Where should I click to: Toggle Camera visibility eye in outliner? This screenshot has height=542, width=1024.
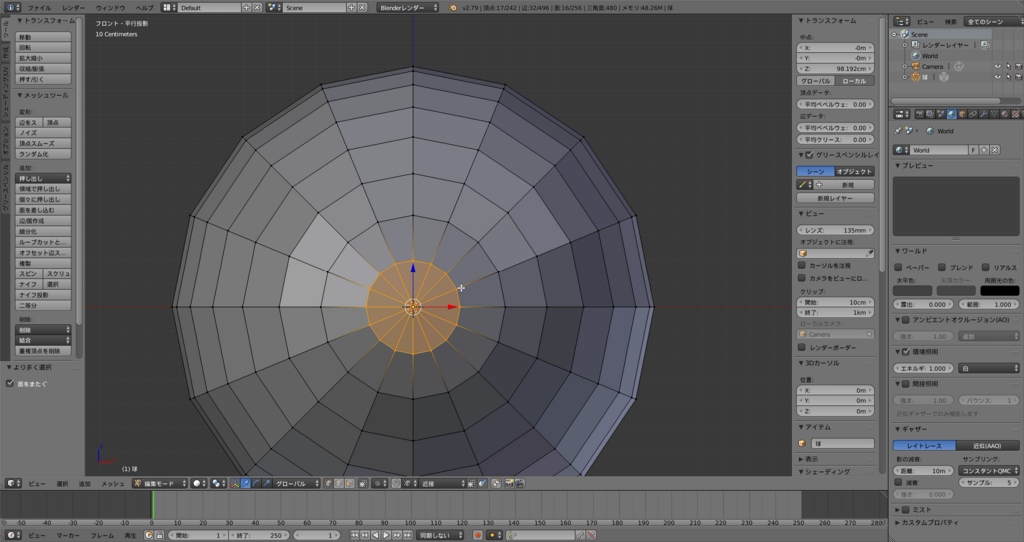pyautogui.click(x=997, y=66)
